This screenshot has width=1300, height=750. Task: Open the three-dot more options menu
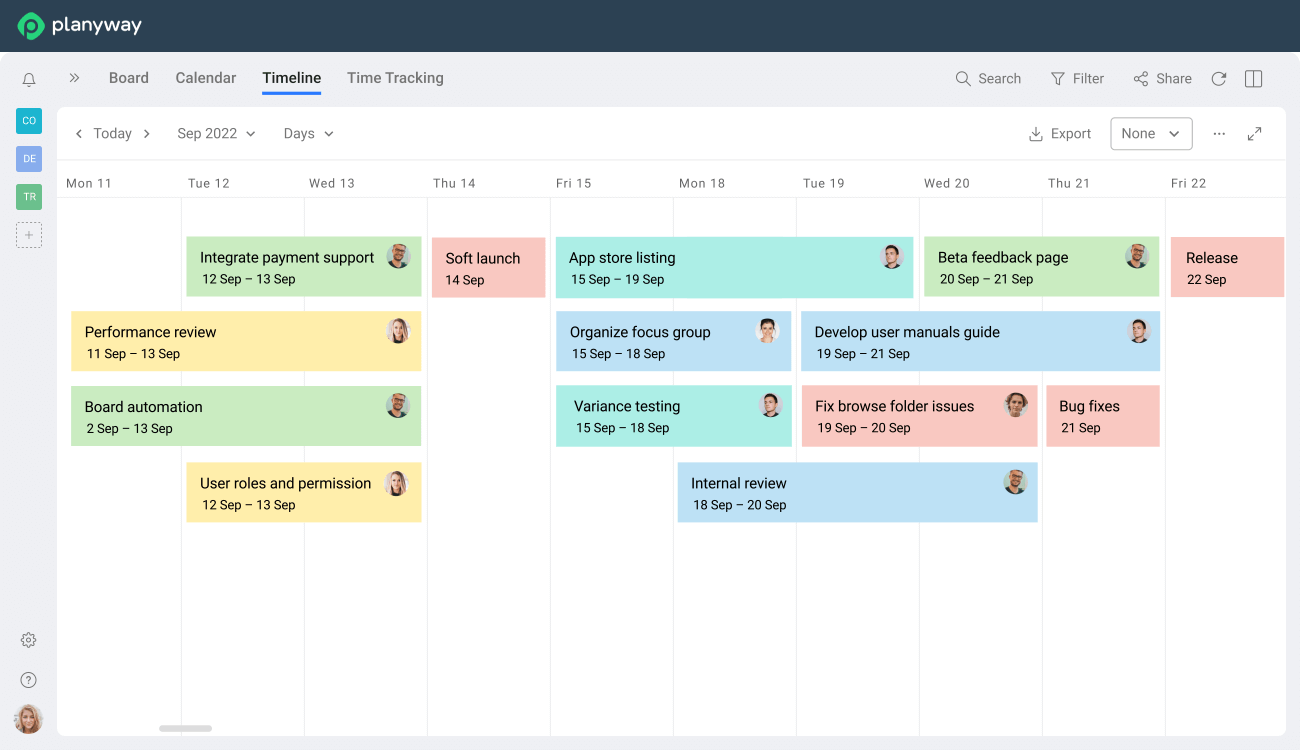point(1219,134)
